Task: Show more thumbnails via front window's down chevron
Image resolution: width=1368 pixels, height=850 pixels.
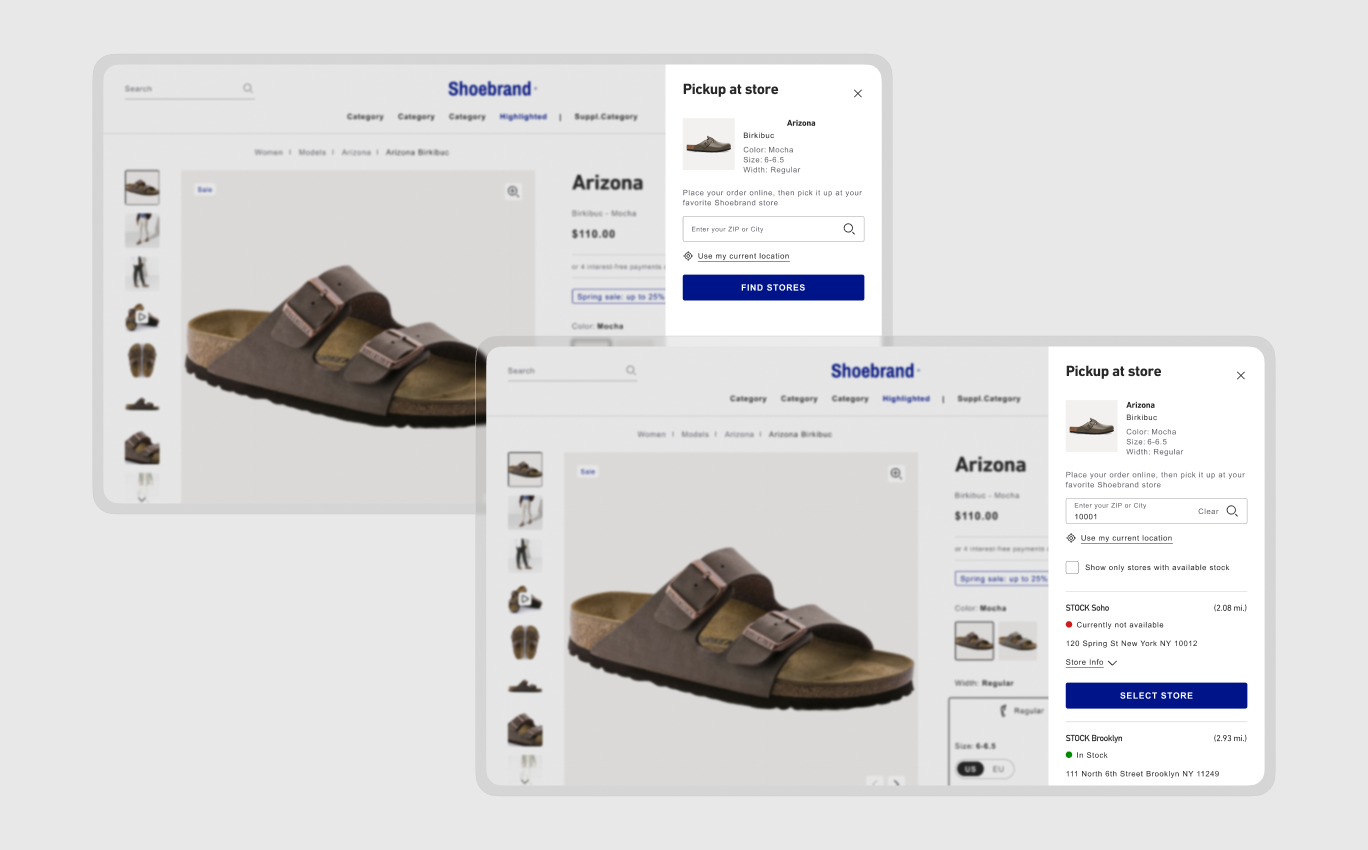Action: (x=525, y=780)
